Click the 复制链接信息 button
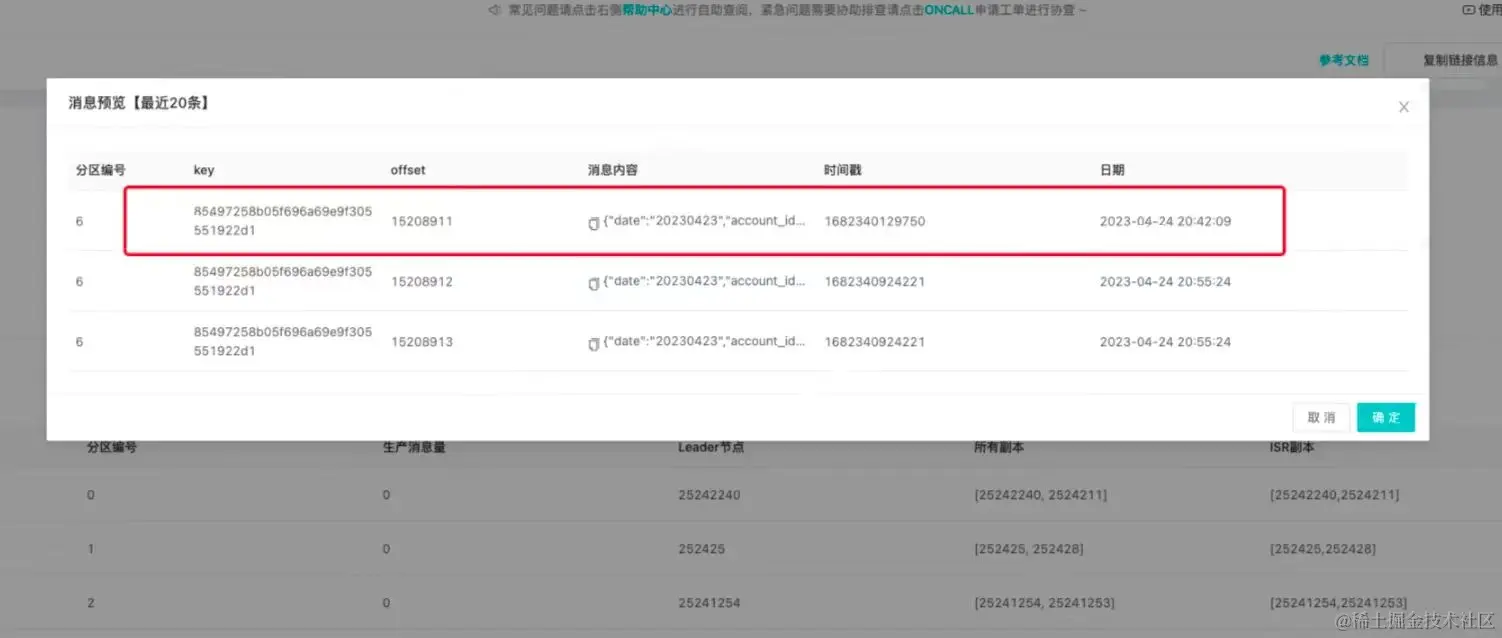The image size is (1502, 638). [1461, 60]
